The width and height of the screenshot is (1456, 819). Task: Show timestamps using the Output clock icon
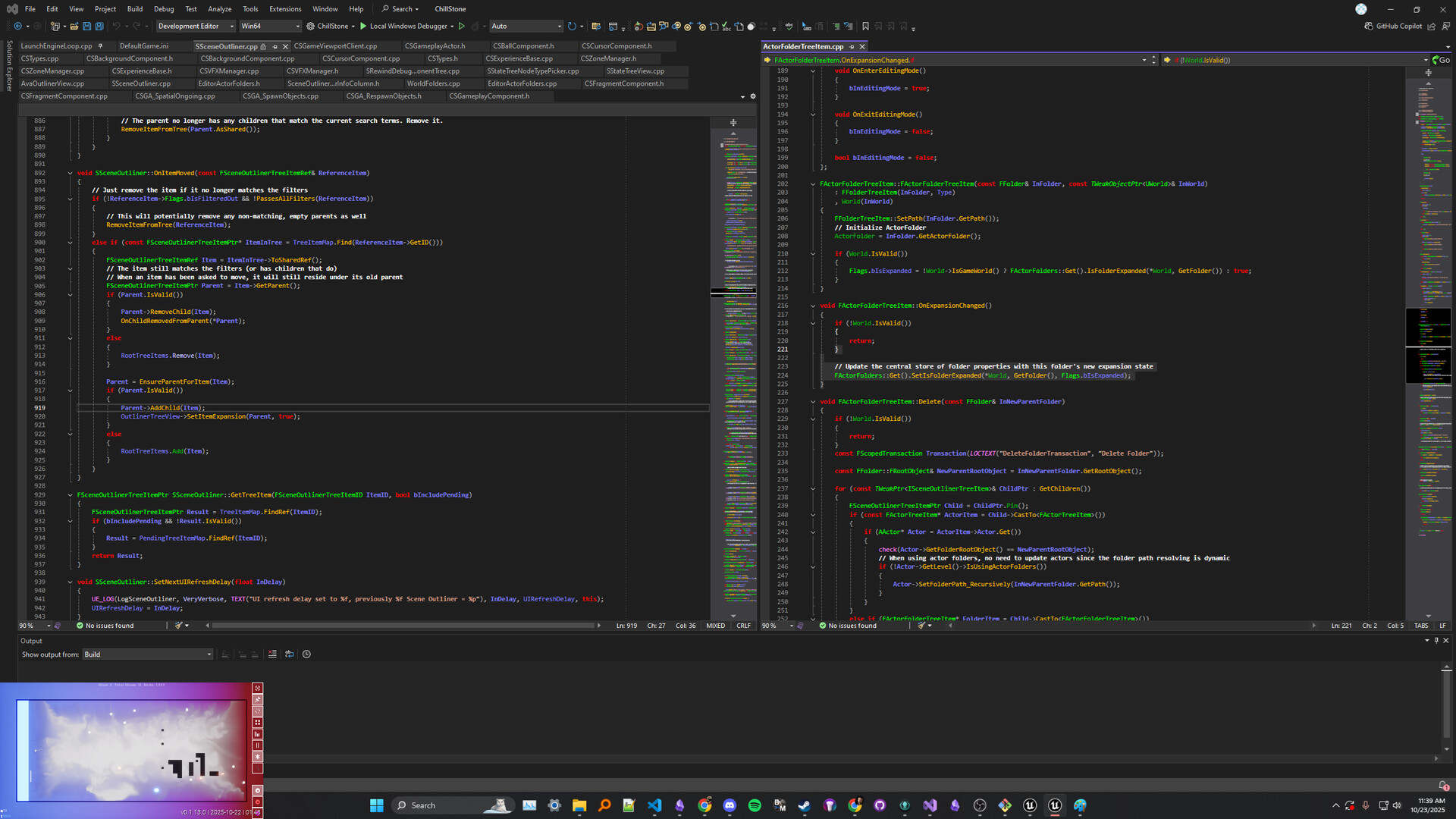[x=306, y=654]
